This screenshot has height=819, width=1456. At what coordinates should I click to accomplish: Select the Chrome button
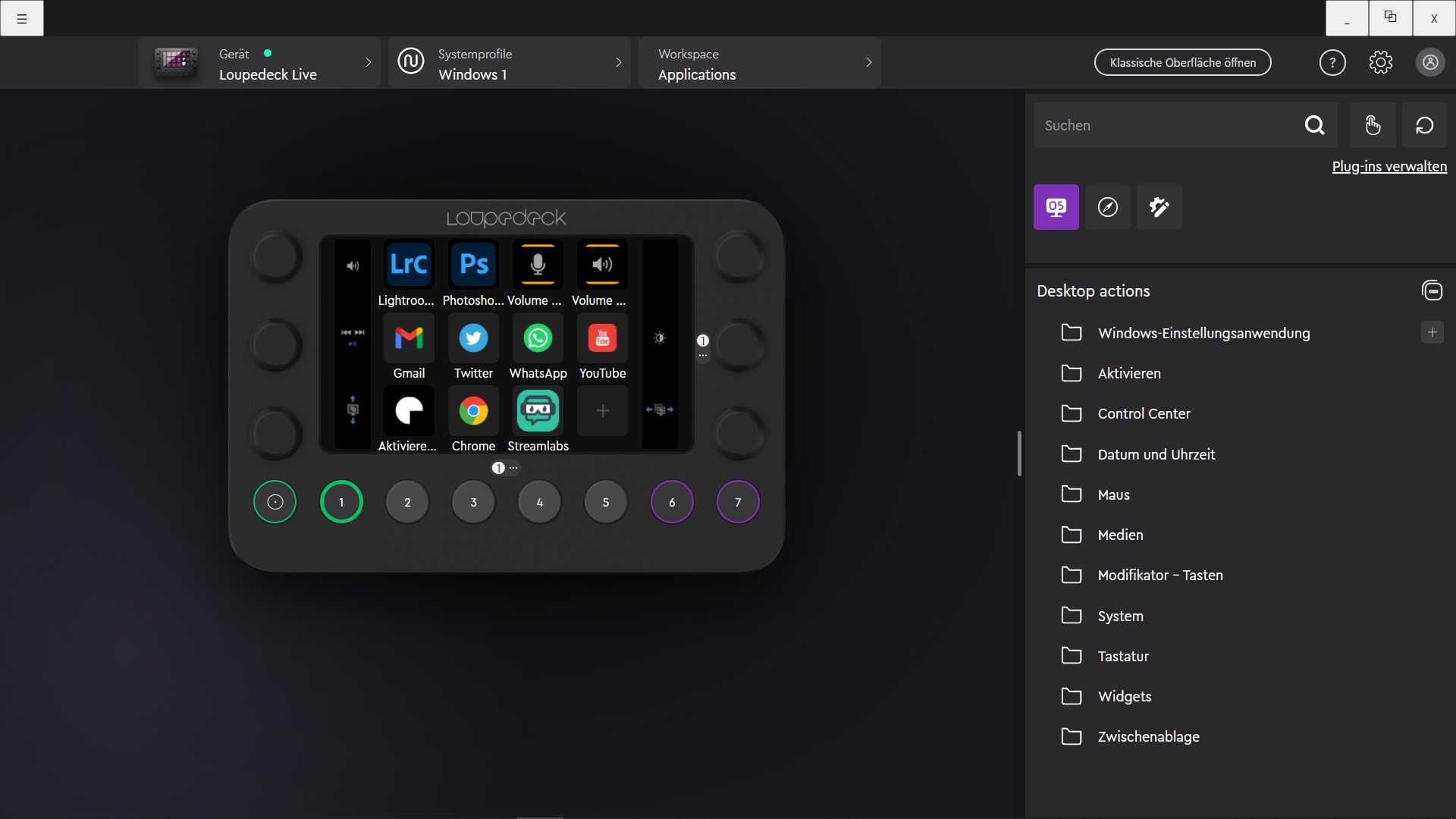(x=474, y=410)
